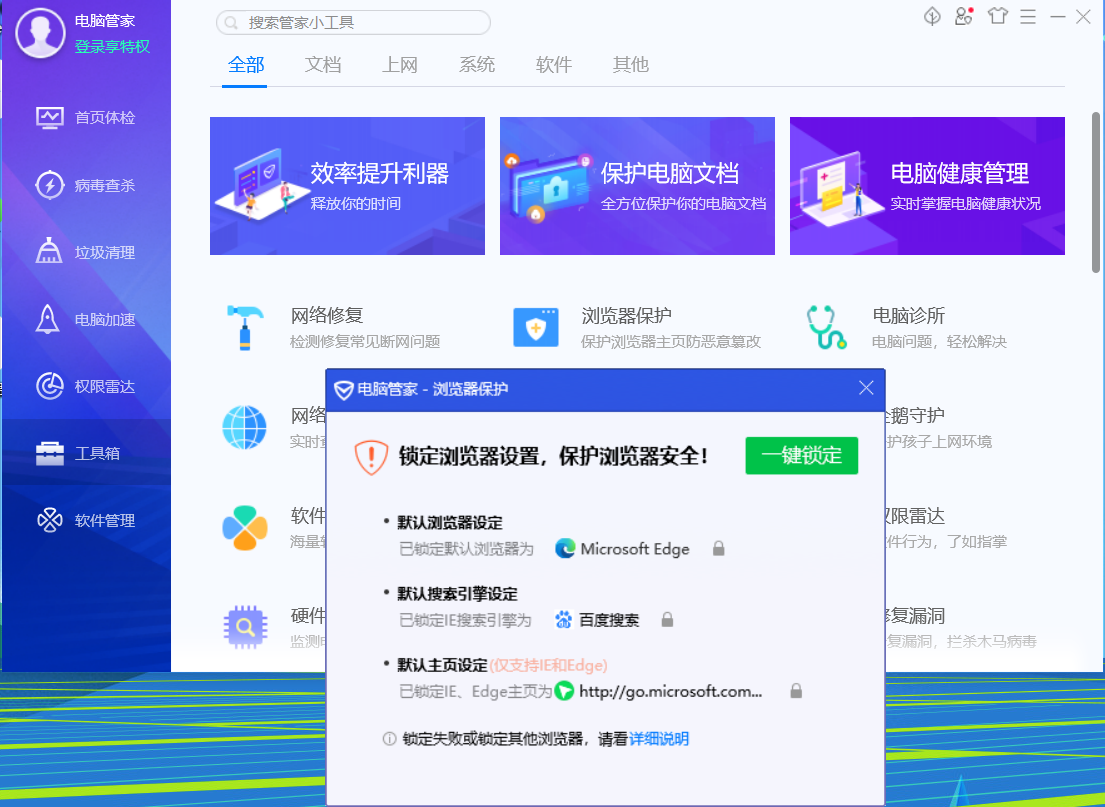
Task: Click the 电脑诊所 stethoscope icon
Action: (826, 328)
